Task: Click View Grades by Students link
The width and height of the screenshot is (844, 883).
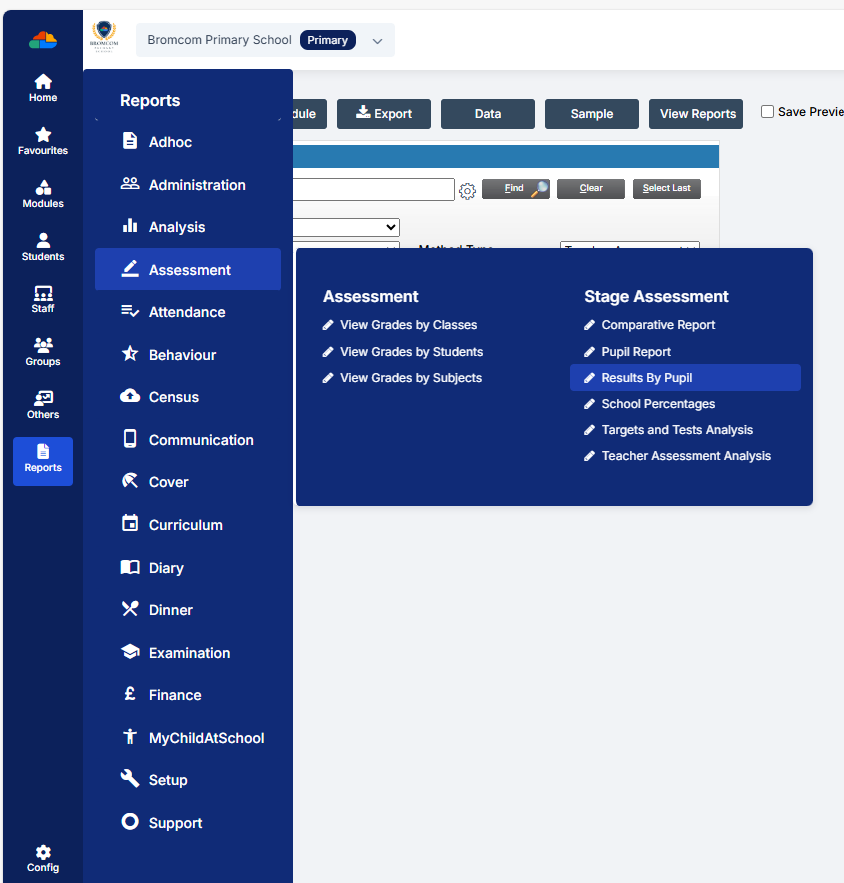Action: click(411, 352)
